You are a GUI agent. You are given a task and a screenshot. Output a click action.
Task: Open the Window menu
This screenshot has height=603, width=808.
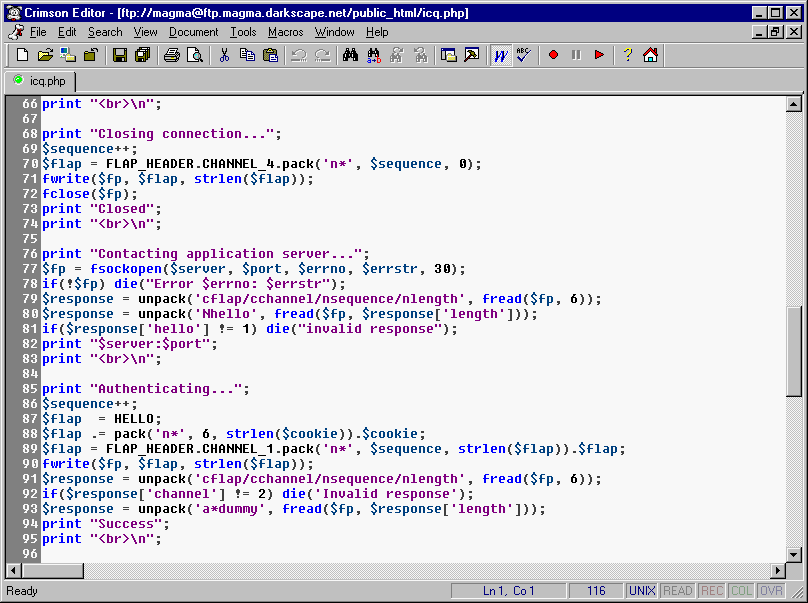pos(334,32)
